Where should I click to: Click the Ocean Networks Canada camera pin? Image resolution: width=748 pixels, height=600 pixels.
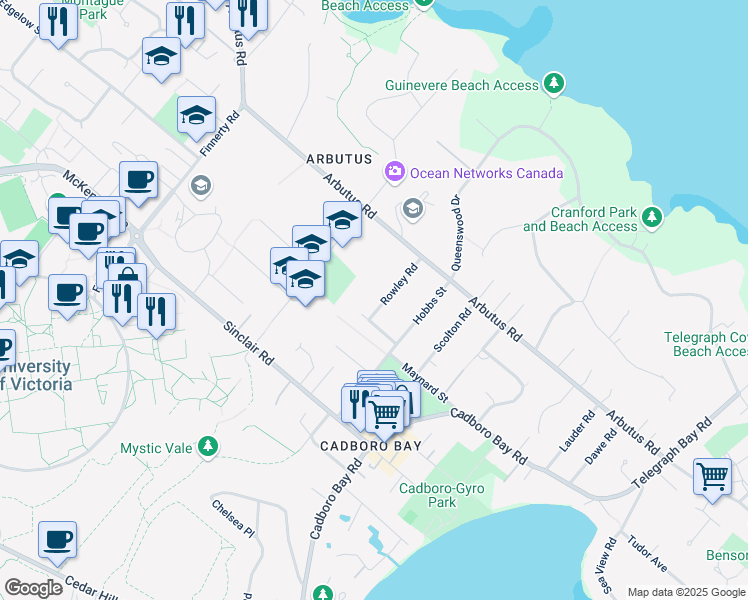click(x=395, y=172)
